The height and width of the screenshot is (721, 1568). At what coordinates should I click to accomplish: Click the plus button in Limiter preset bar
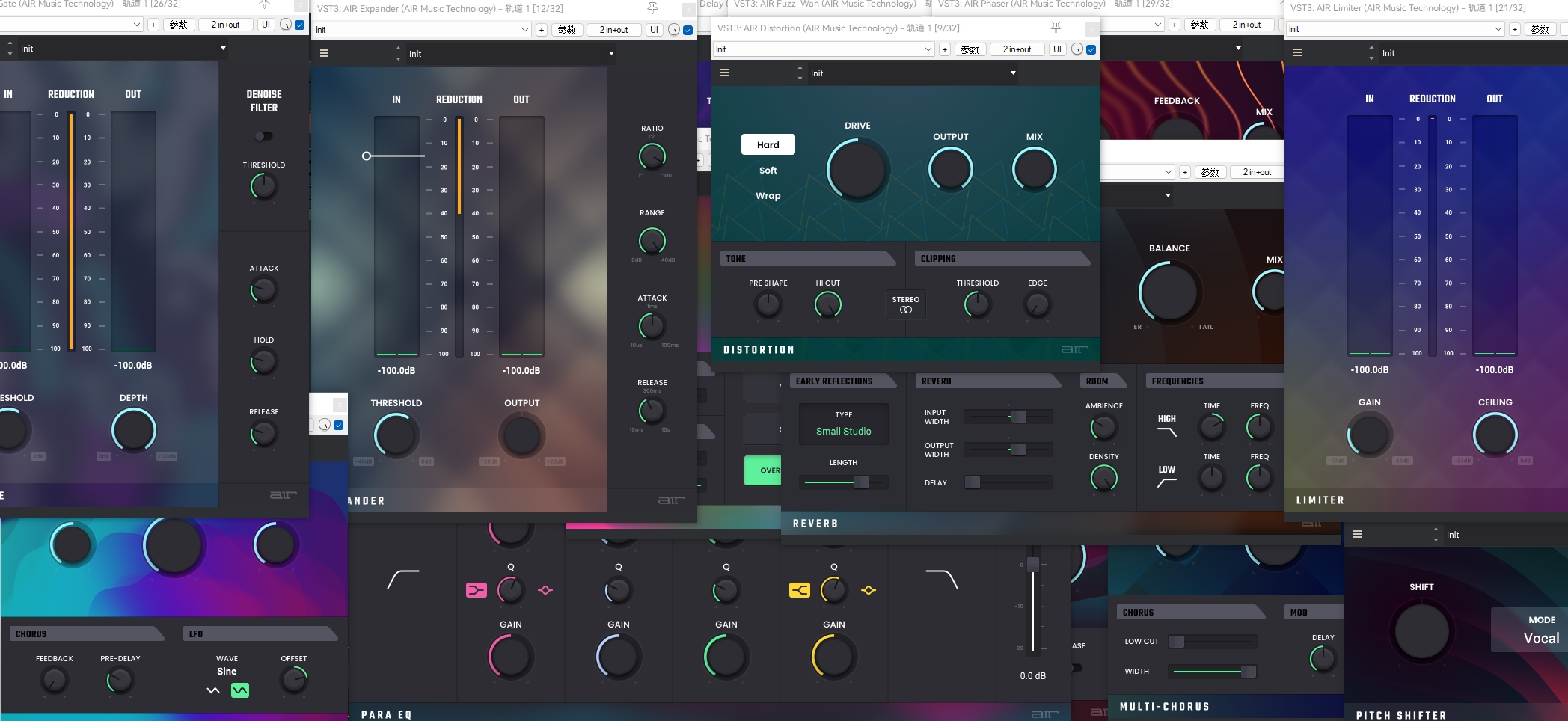tap(1514, 29)
